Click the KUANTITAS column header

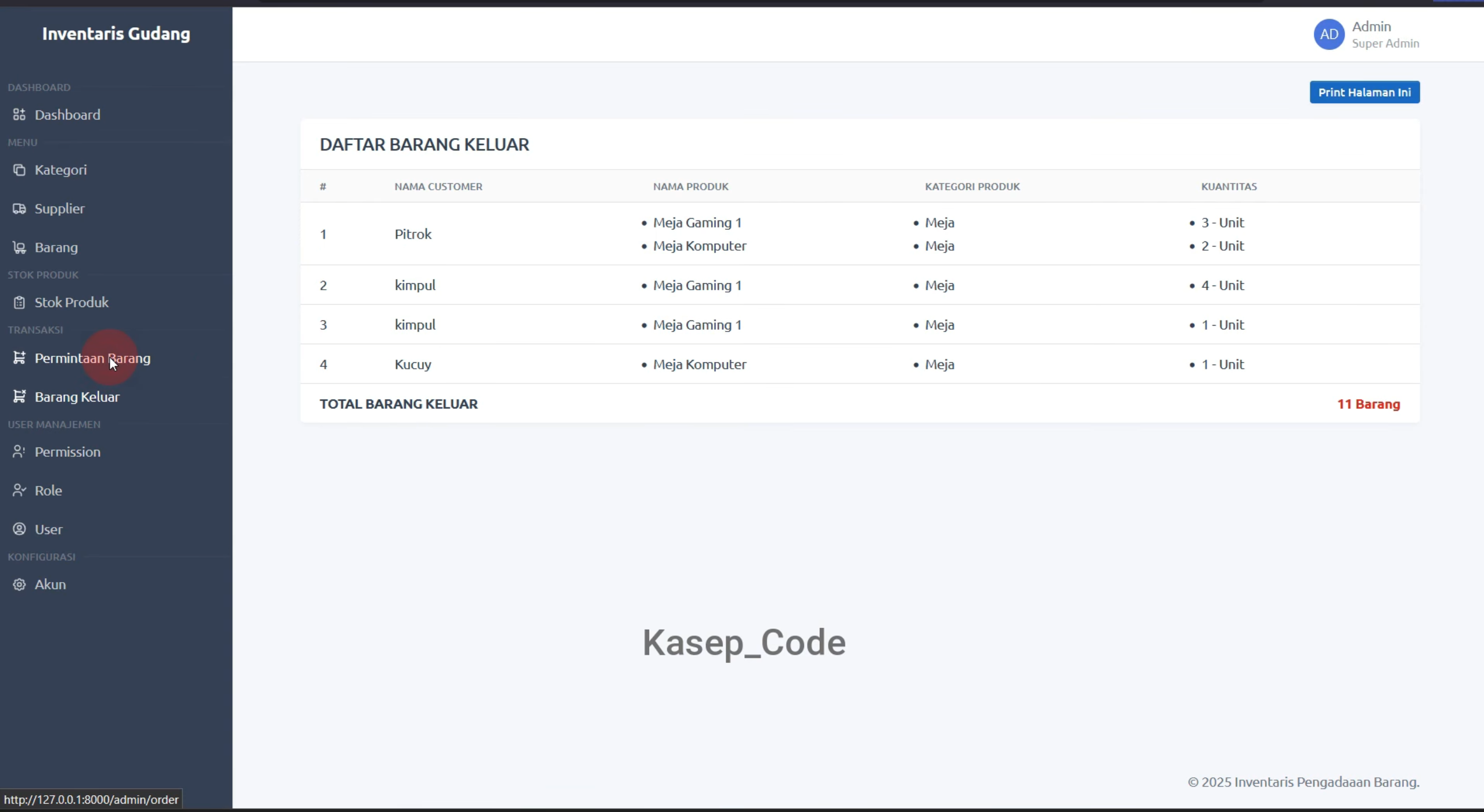click(1229, 186)
